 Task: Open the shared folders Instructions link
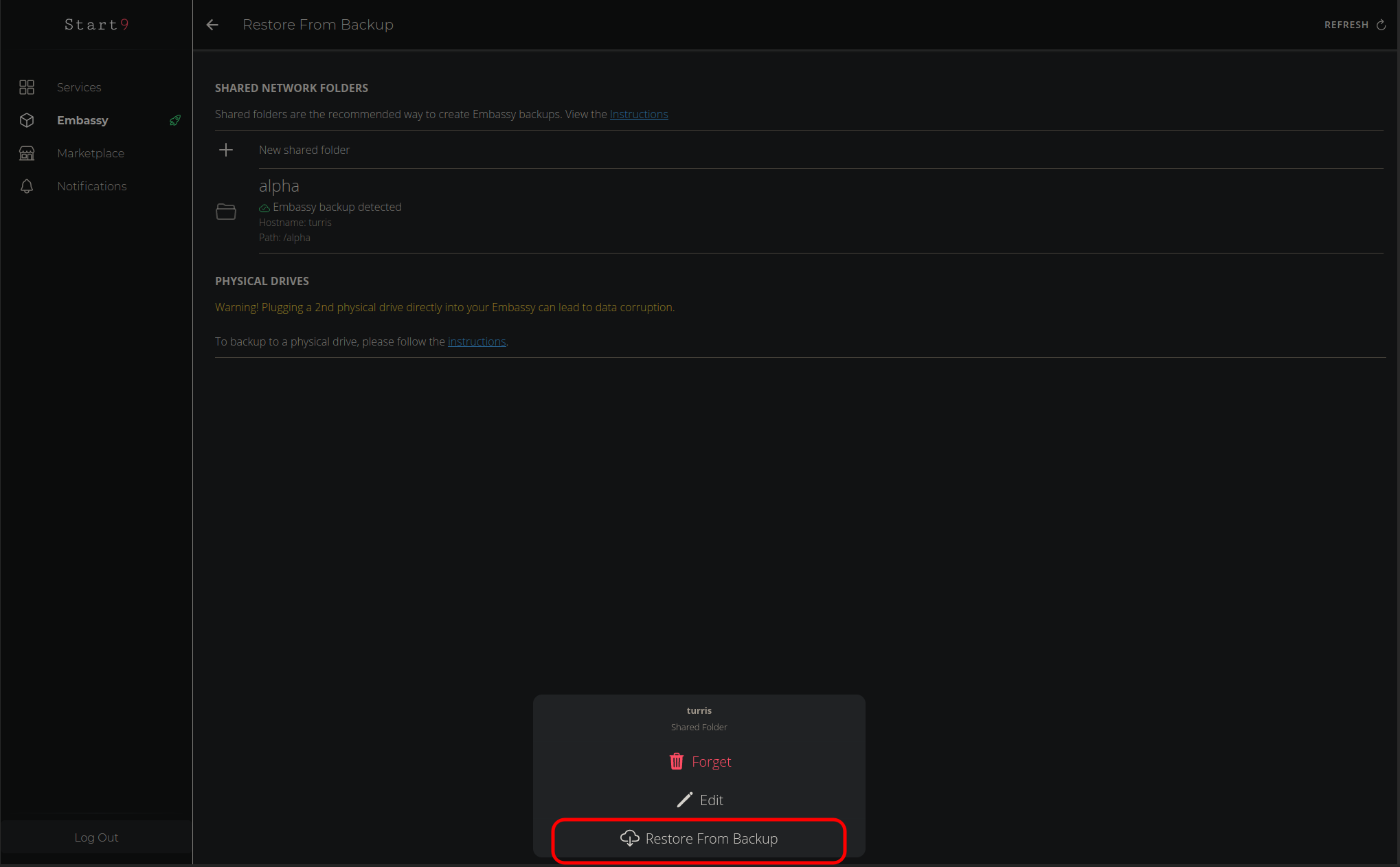[639, 114]
